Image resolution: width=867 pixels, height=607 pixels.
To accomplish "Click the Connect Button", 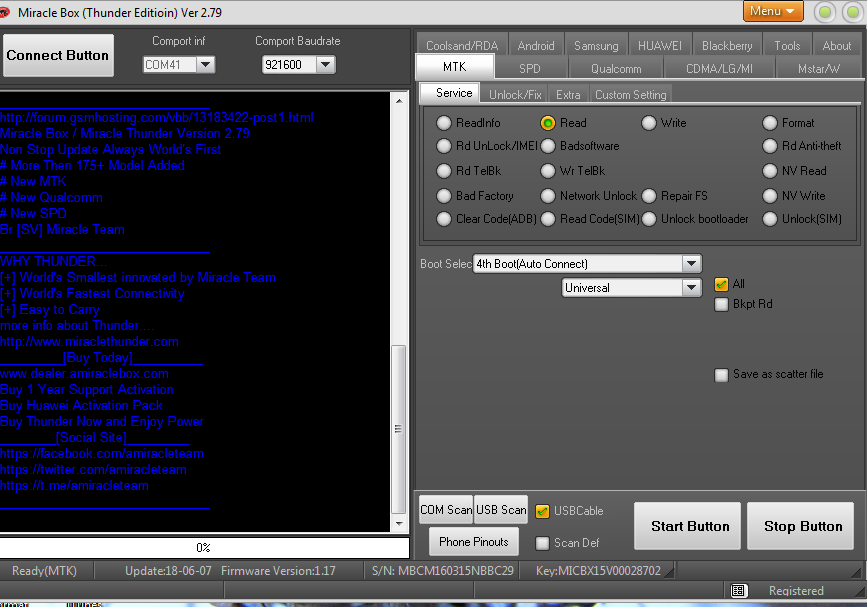I will [58, 55].
